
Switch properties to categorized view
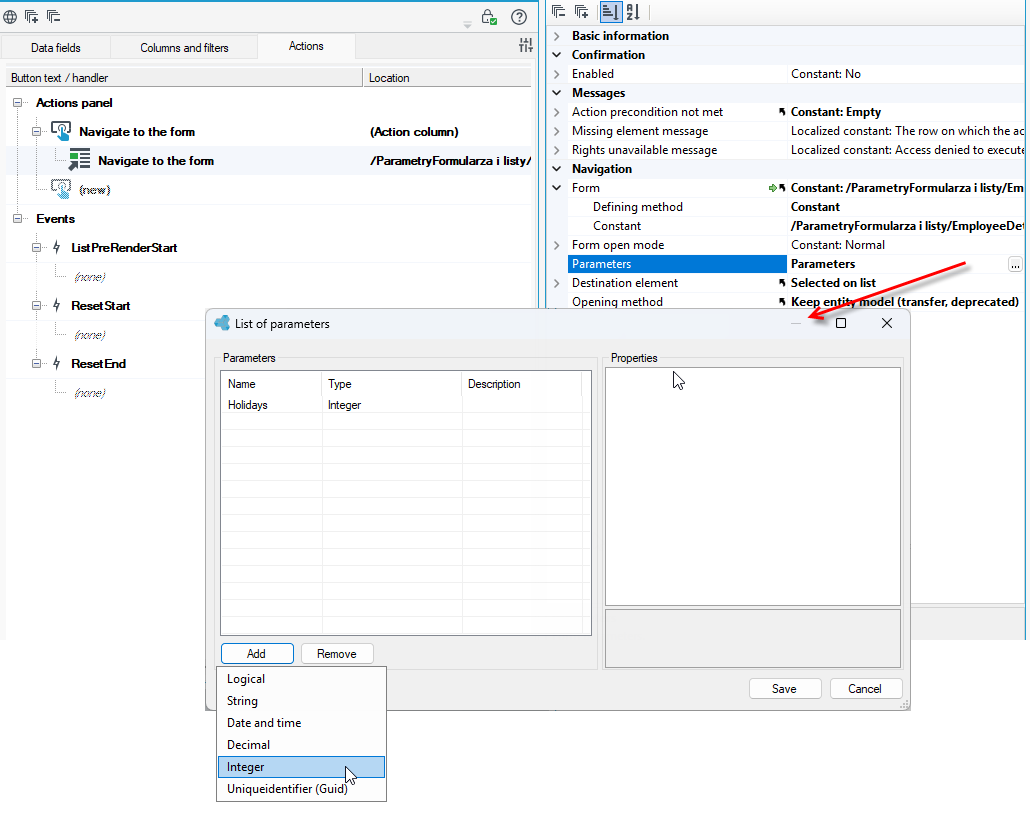(x=610, y=11)
